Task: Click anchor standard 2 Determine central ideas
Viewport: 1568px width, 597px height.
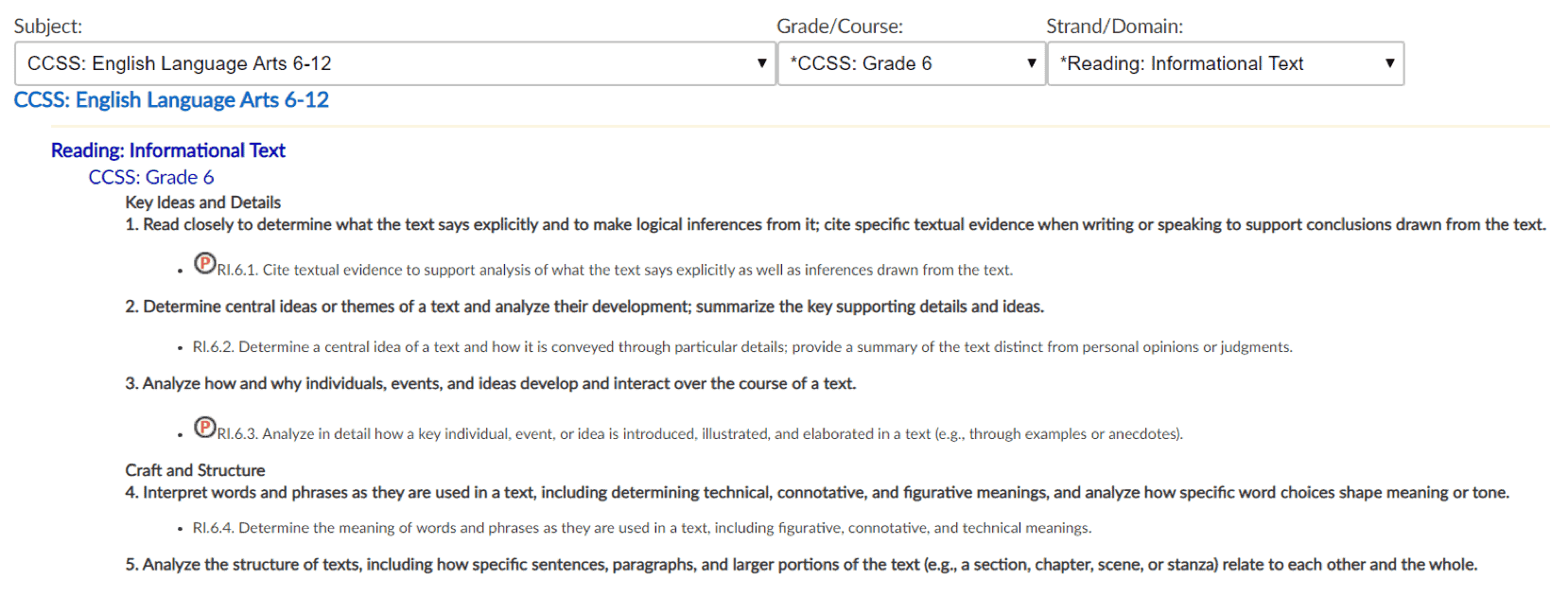Action: coord(584,307)
